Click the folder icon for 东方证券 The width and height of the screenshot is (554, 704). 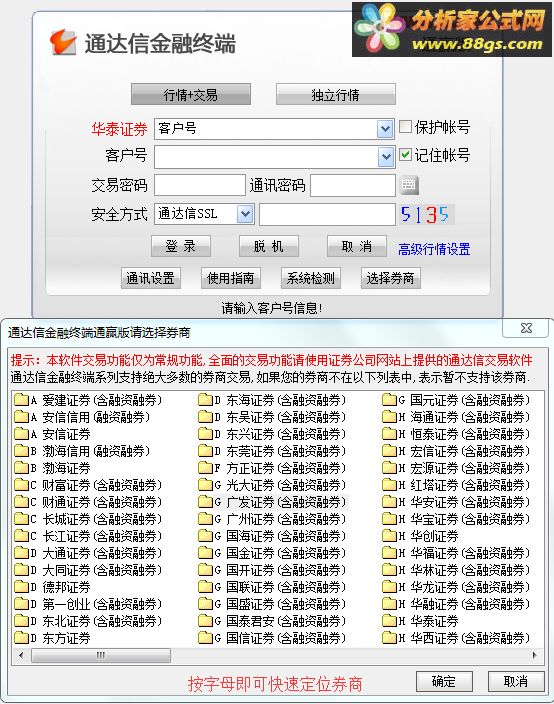21,638
